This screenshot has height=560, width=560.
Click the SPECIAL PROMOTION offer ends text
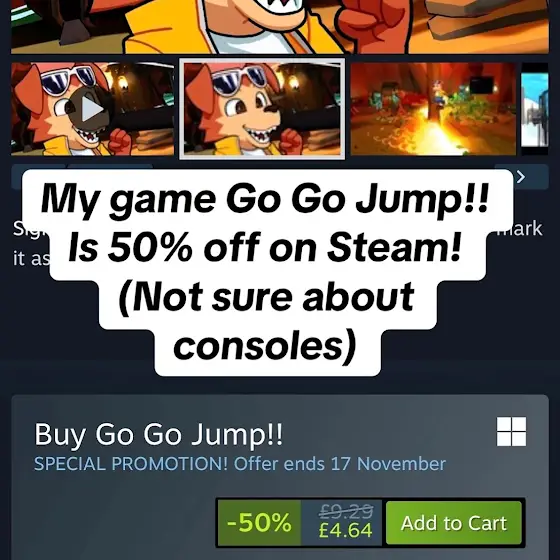click(240, 464)
